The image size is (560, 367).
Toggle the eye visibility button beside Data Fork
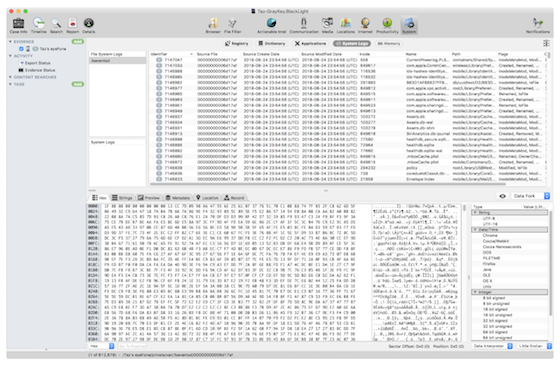(x=502, y=196)
